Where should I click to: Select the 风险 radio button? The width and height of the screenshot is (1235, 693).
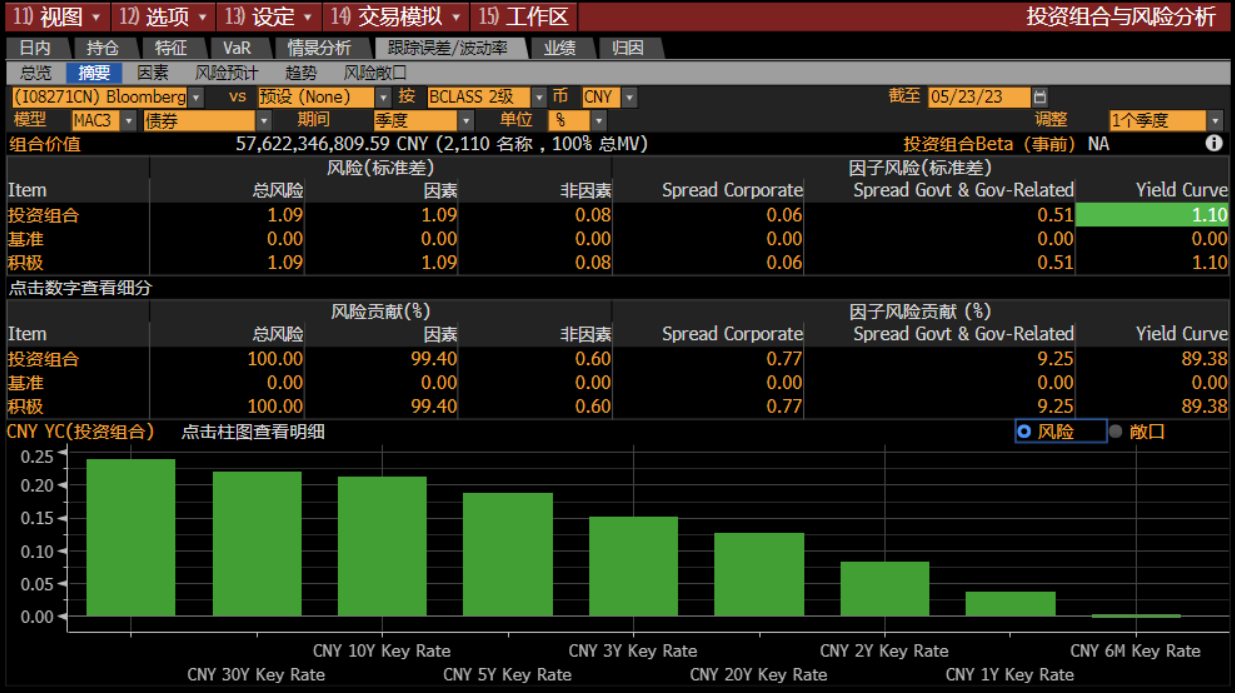(x=1024, y=432)
